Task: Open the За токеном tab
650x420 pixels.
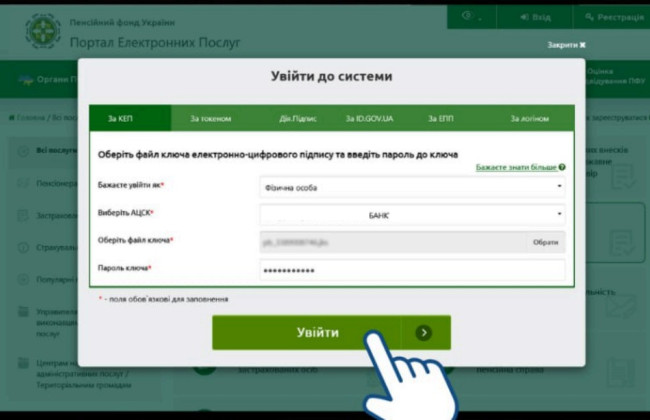Action: (211, 119)
